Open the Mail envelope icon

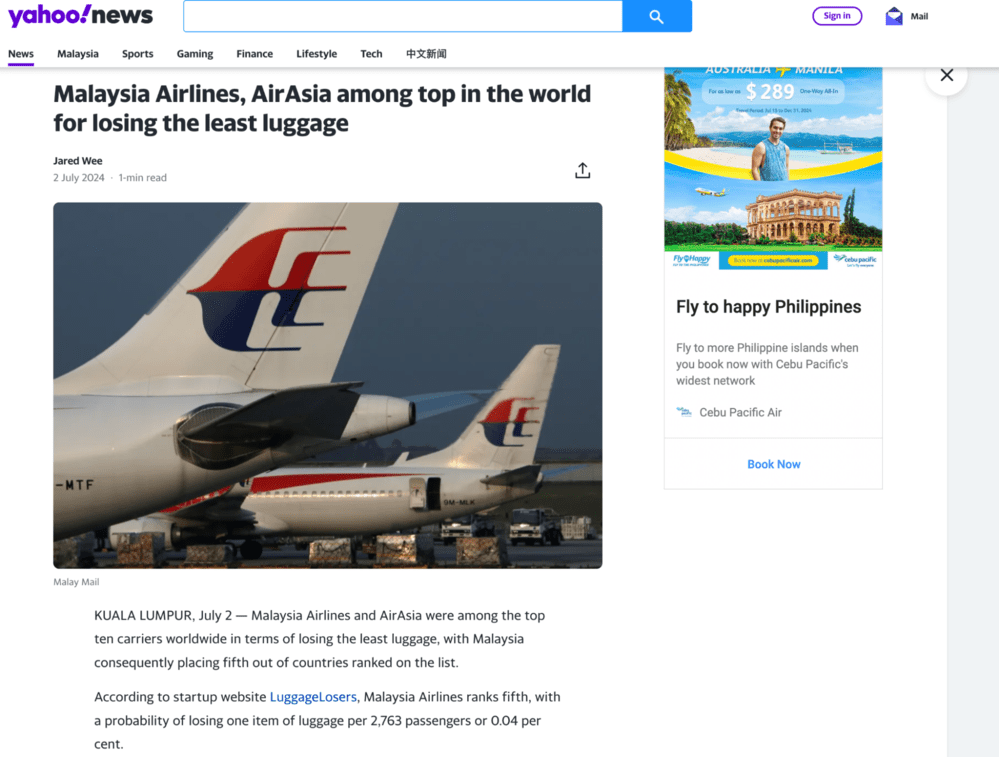click(x=894, y=17)
